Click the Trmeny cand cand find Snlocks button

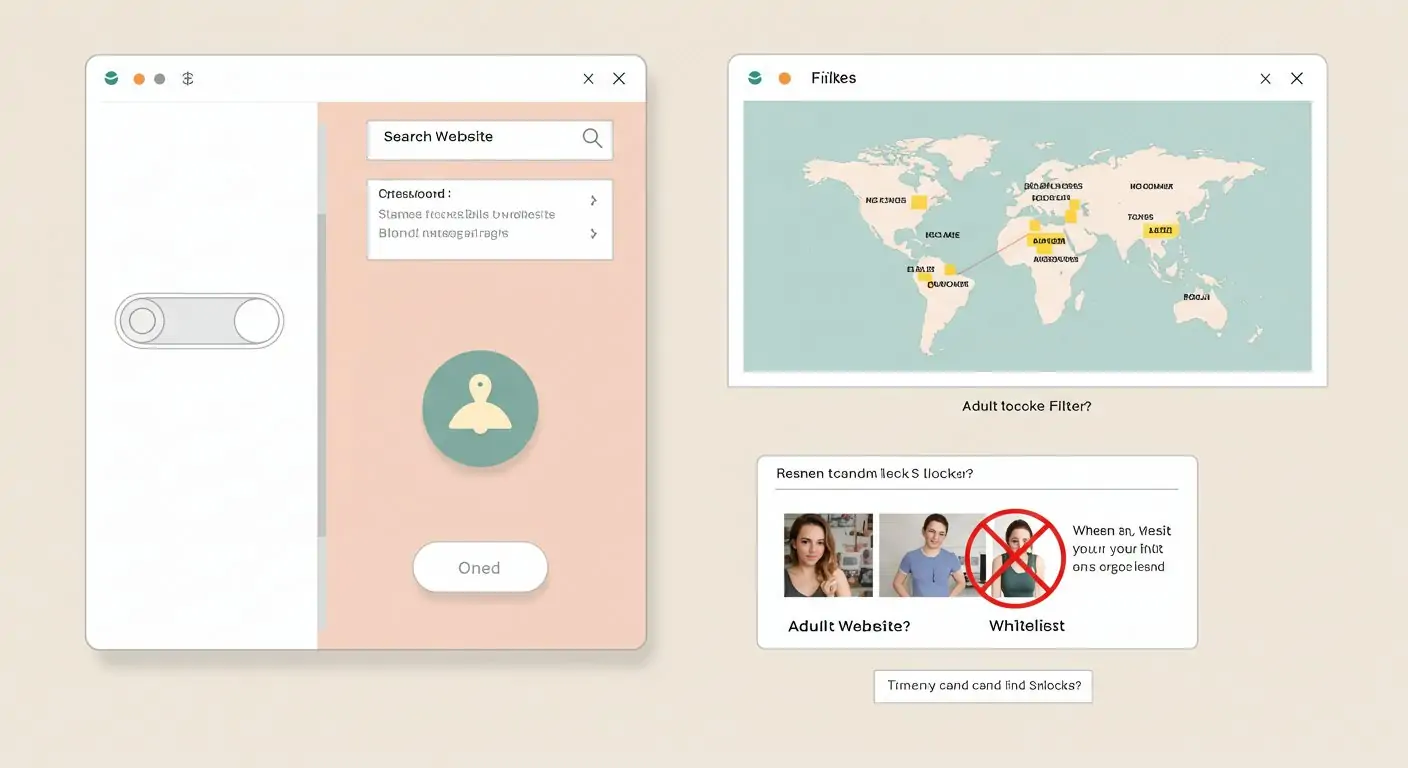click(983, 686)
